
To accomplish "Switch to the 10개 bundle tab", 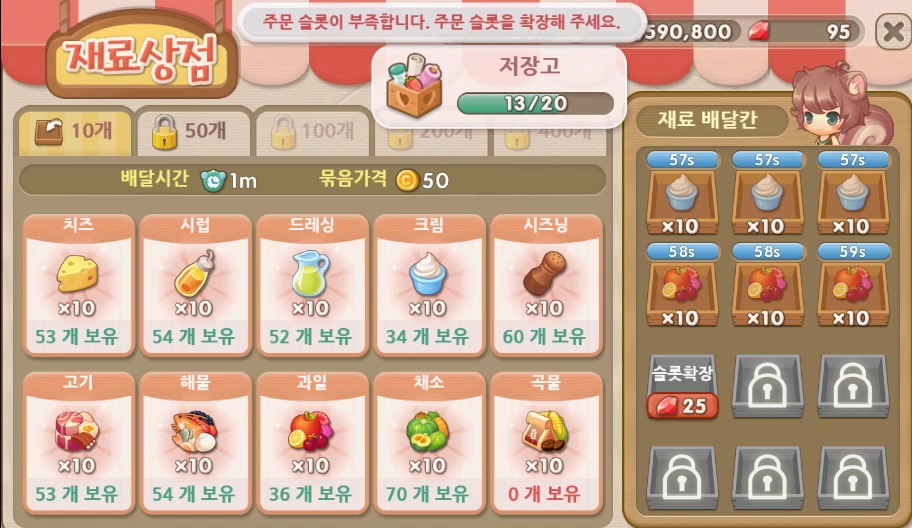I will tap(74, 131).
